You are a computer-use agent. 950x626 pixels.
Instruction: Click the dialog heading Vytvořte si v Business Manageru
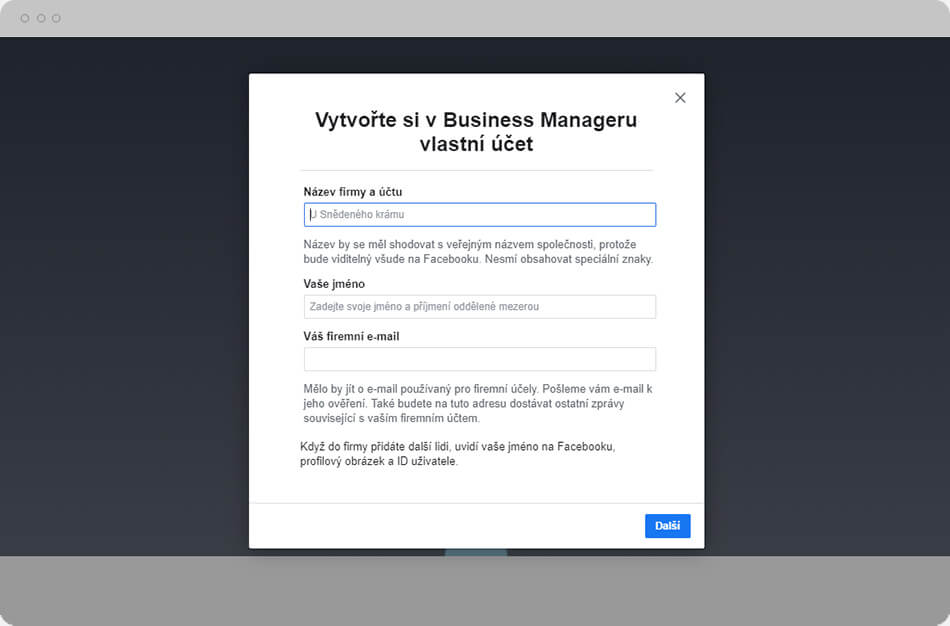(476, 132)
